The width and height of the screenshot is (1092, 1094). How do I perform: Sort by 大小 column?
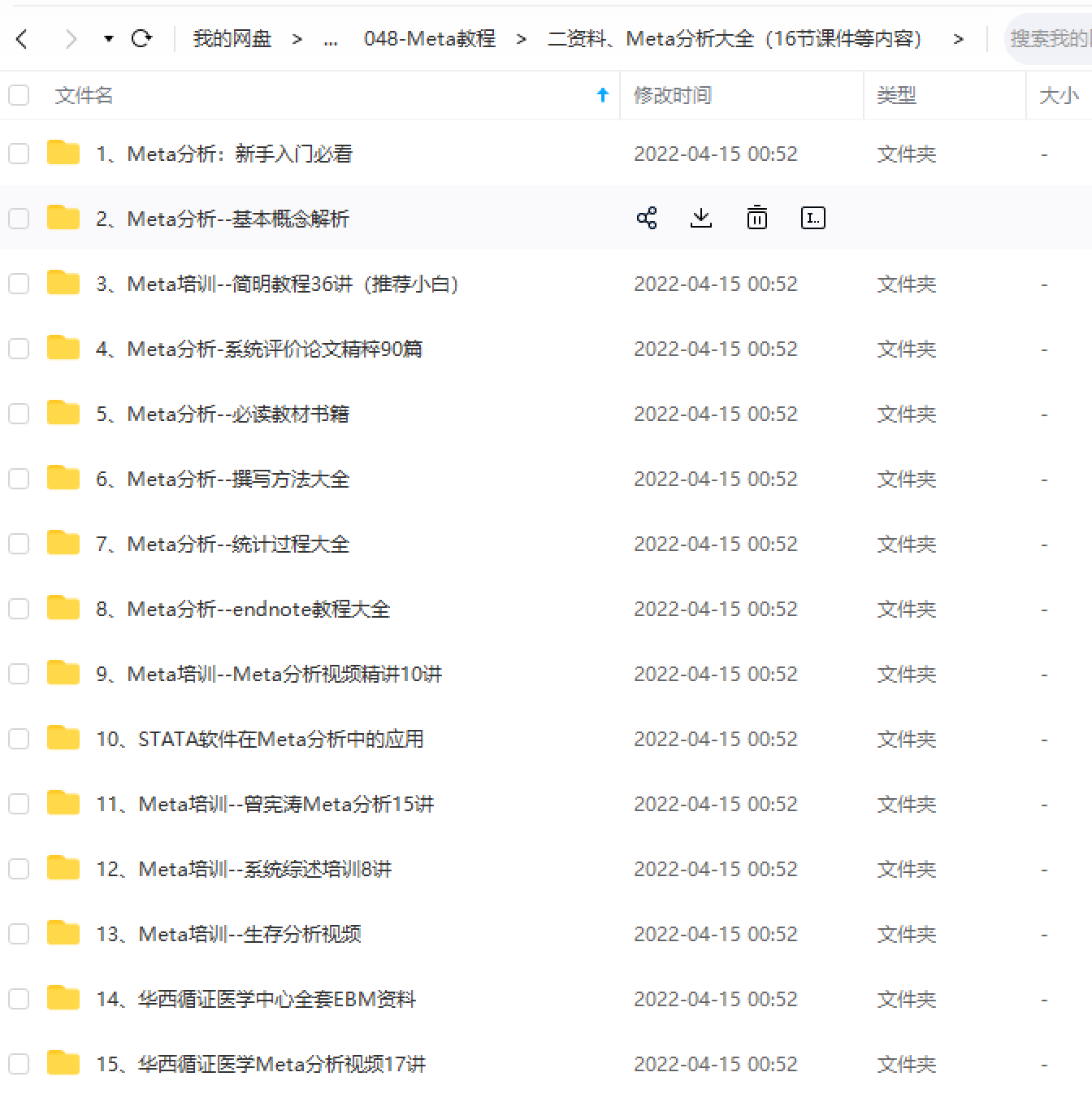coord(1059,95)
